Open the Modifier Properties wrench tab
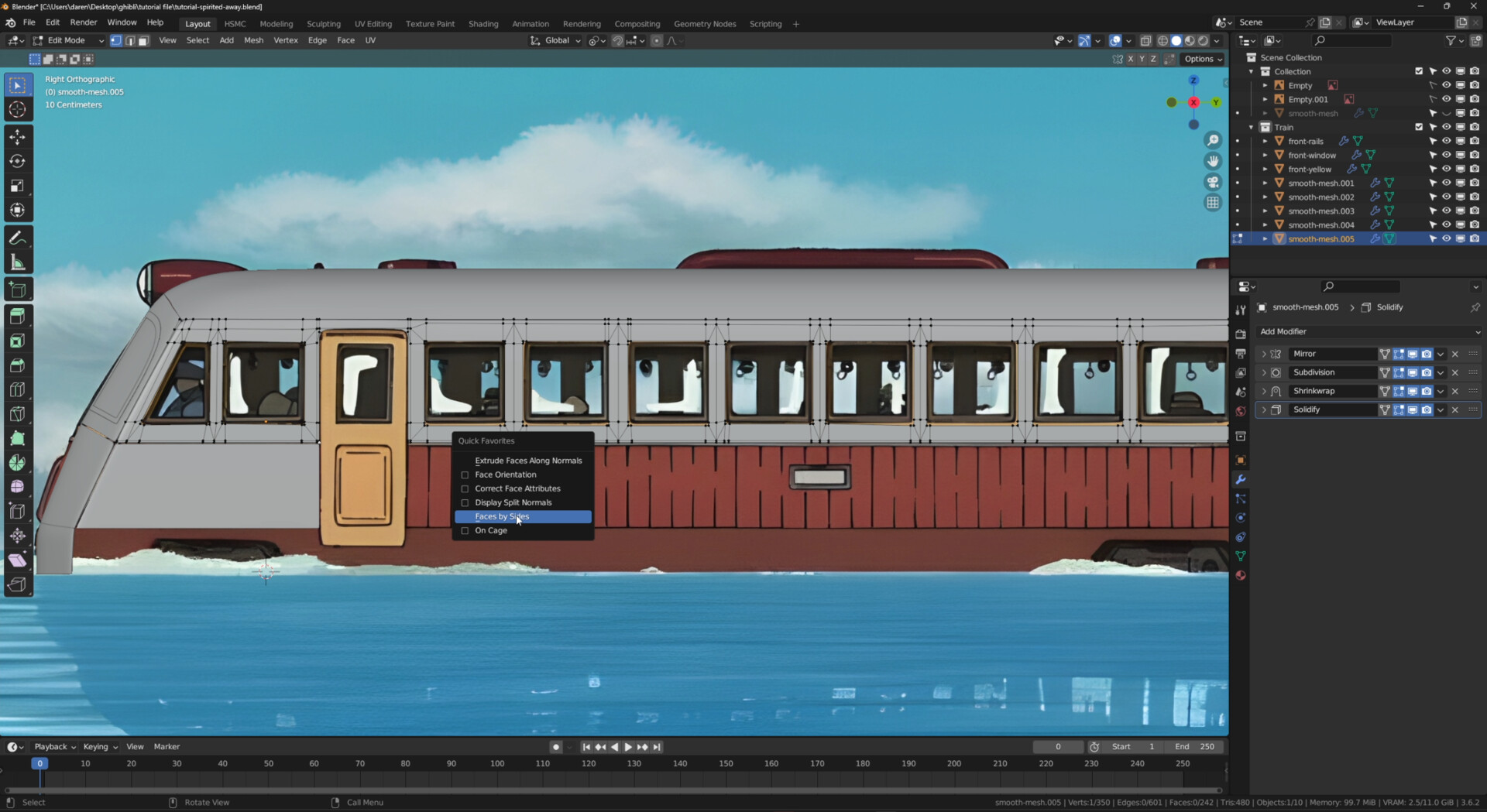1487x812 pixels. [1241, 480]
